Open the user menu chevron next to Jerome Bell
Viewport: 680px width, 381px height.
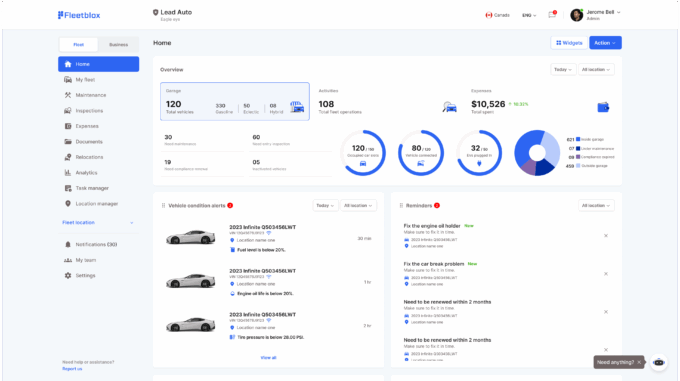[618, 12]
